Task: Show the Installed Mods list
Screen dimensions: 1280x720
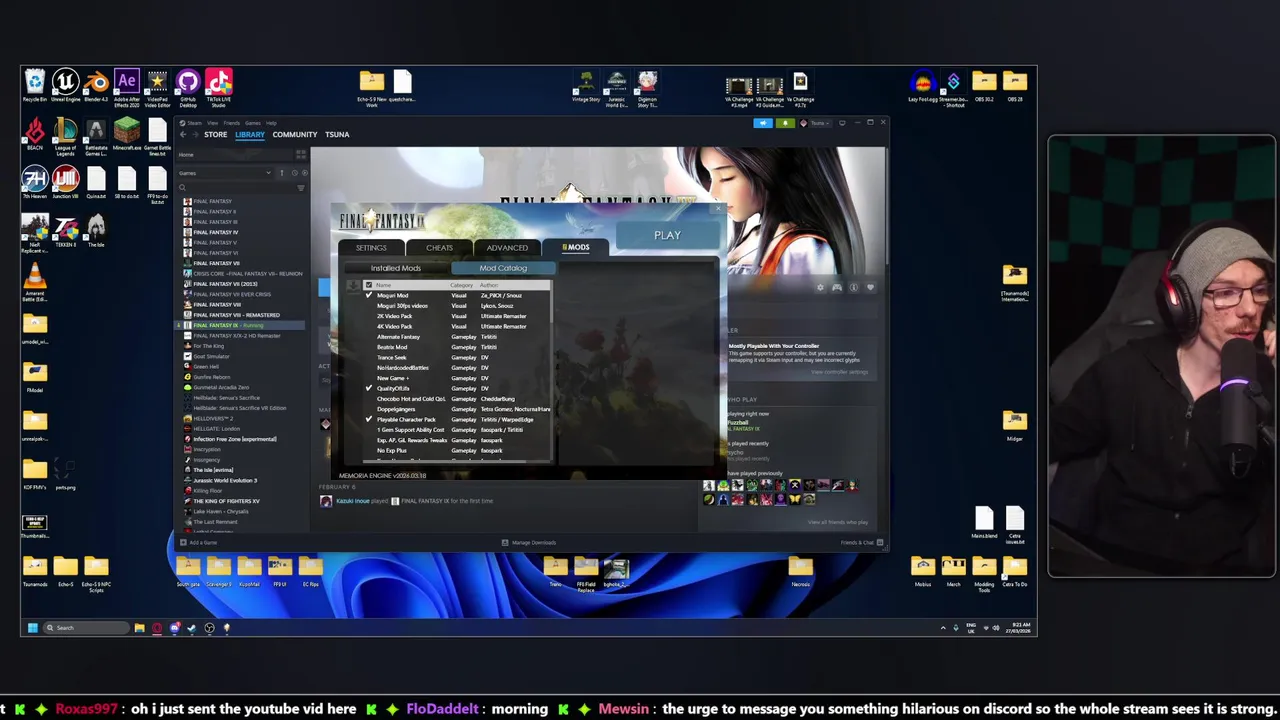Action: (x=396, y=268)
